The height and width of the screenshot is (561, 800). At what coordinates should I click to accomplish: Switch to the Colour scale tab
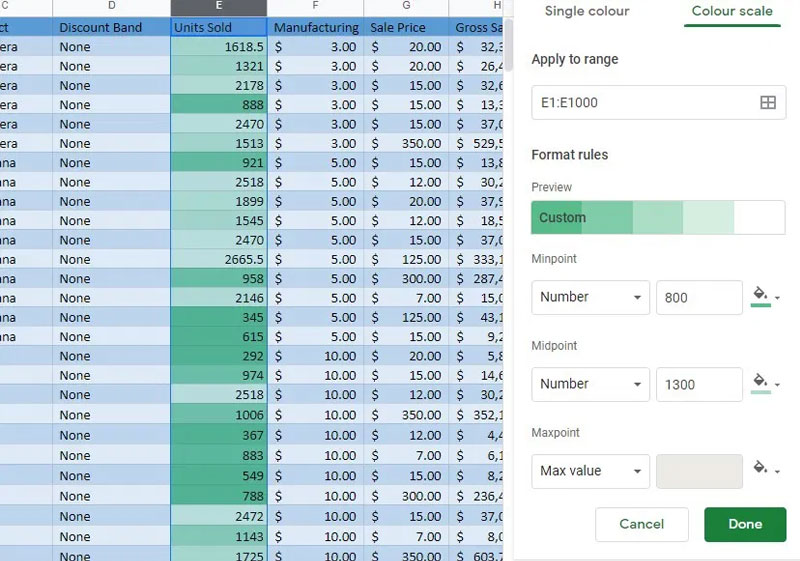[x=732, y=11]
